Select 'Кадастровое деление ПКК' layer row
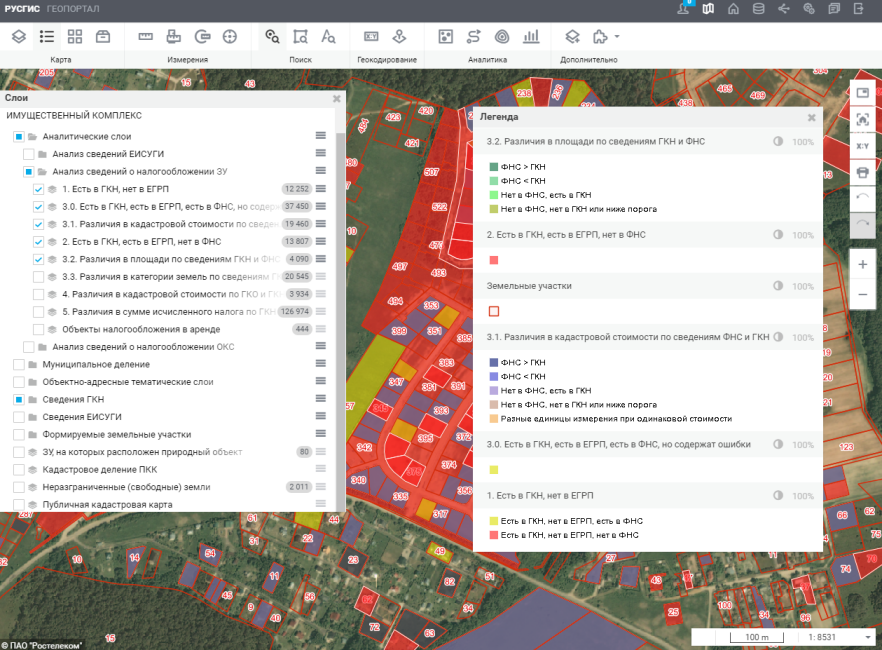This screenshot has height=650, width=882. point(100,470)
